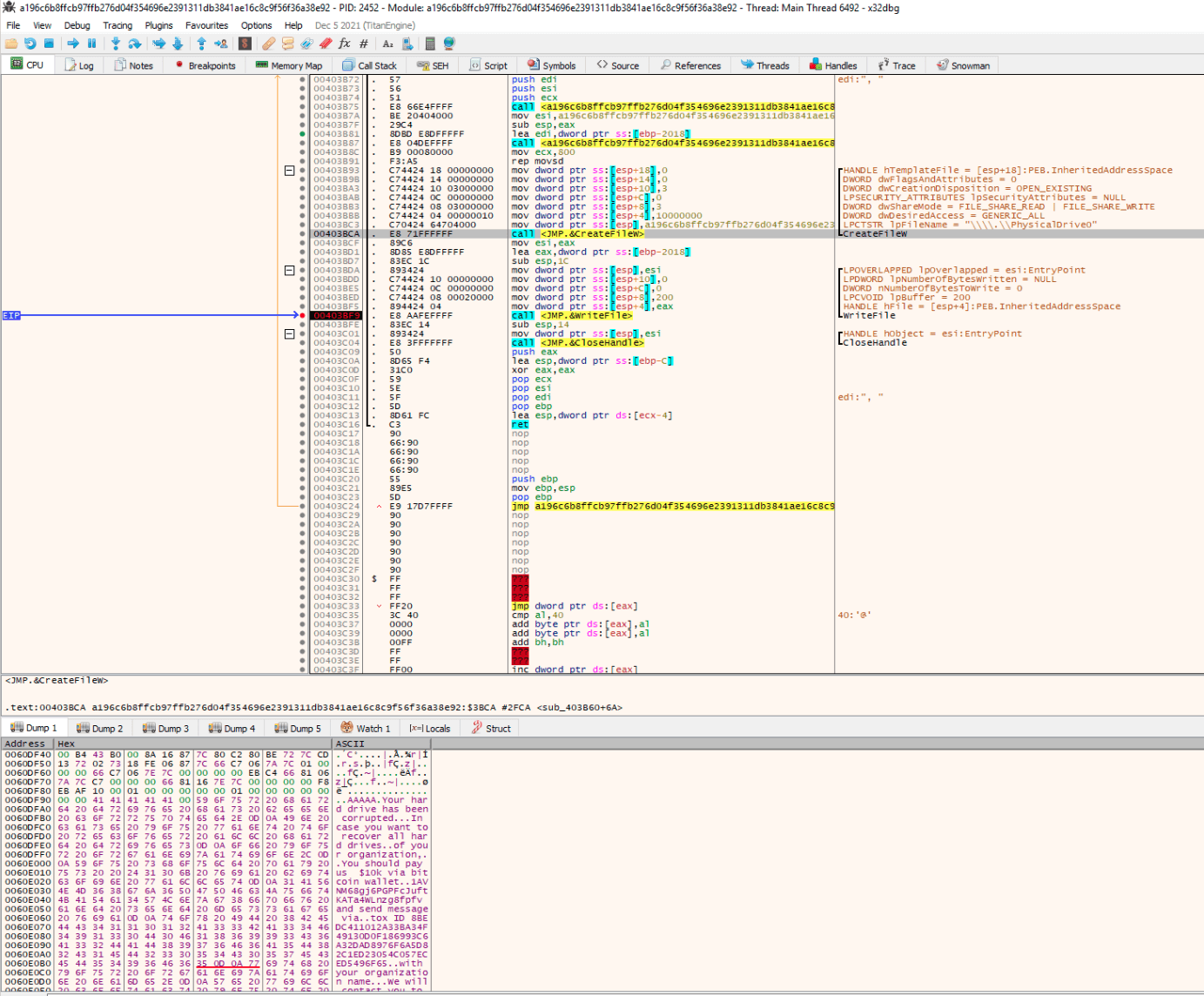Pause execution using the pause icon
Screen dimensions: 1204x996
pyautogui.click(x=91, y=44)
